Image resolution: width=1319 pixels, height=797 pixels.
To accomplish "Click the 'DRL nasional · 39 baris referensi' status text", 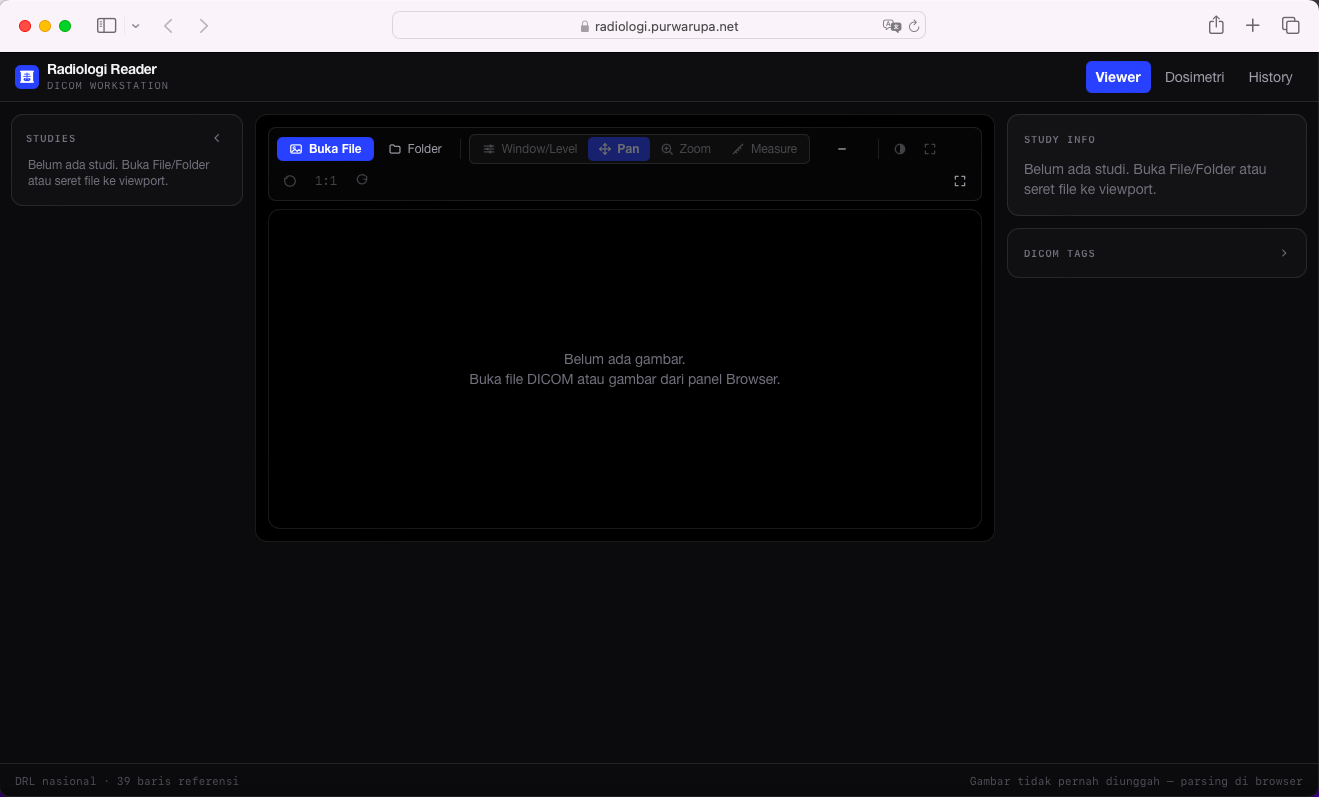I will click(x=127, y=781).
